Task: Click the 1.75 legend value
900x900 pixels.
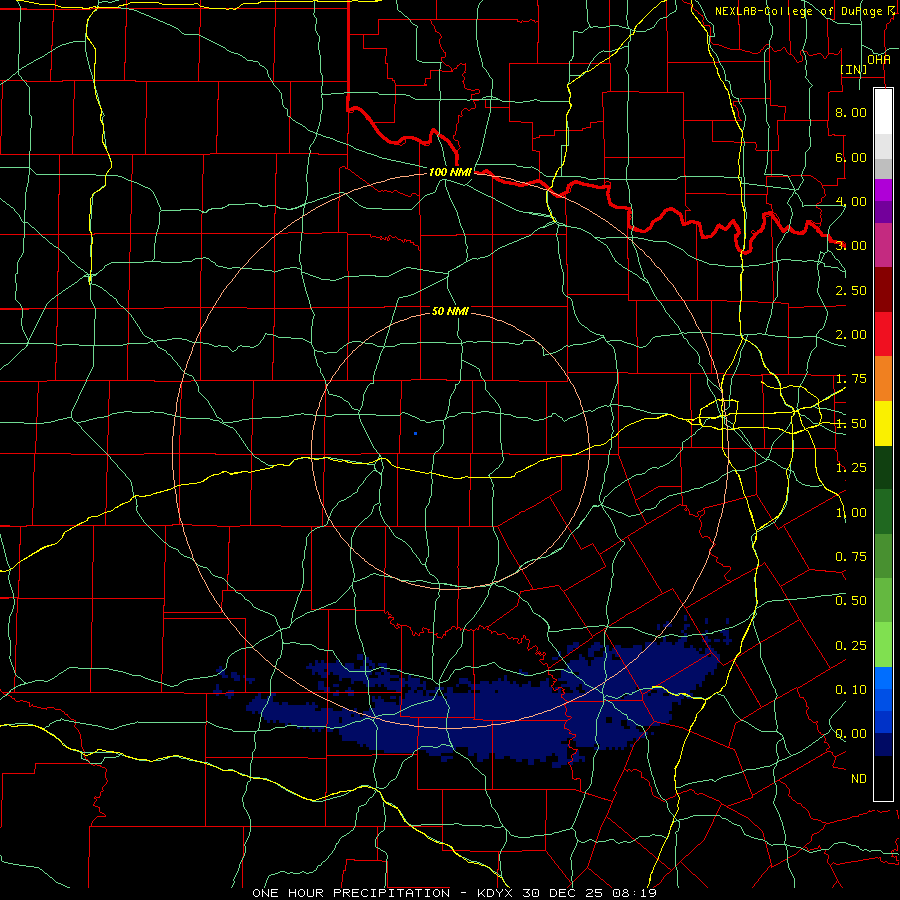Action: point(851,379)
